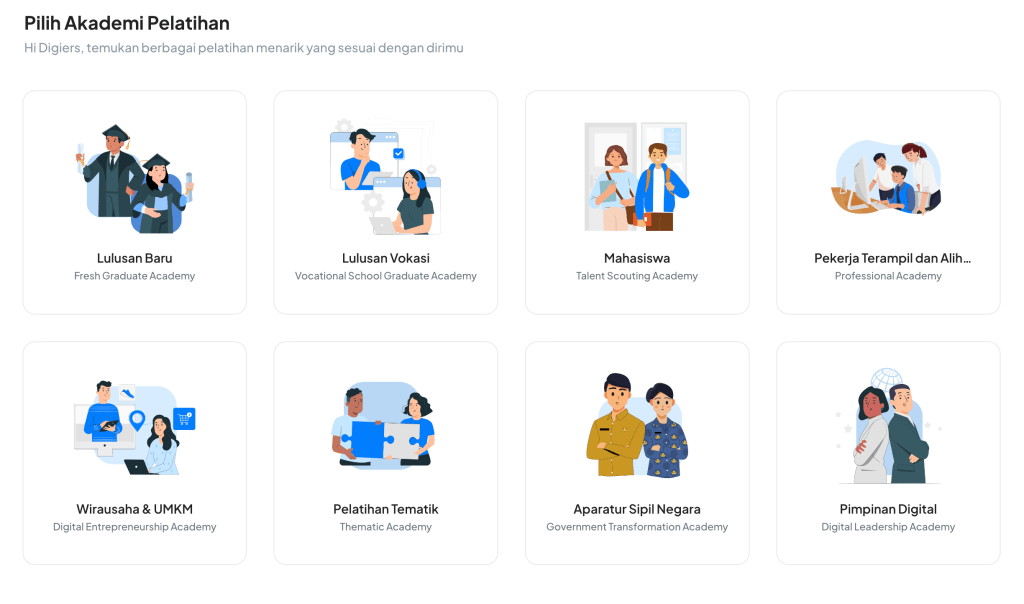Open the Professional Academy subtitle

click(x=888, y=276)
